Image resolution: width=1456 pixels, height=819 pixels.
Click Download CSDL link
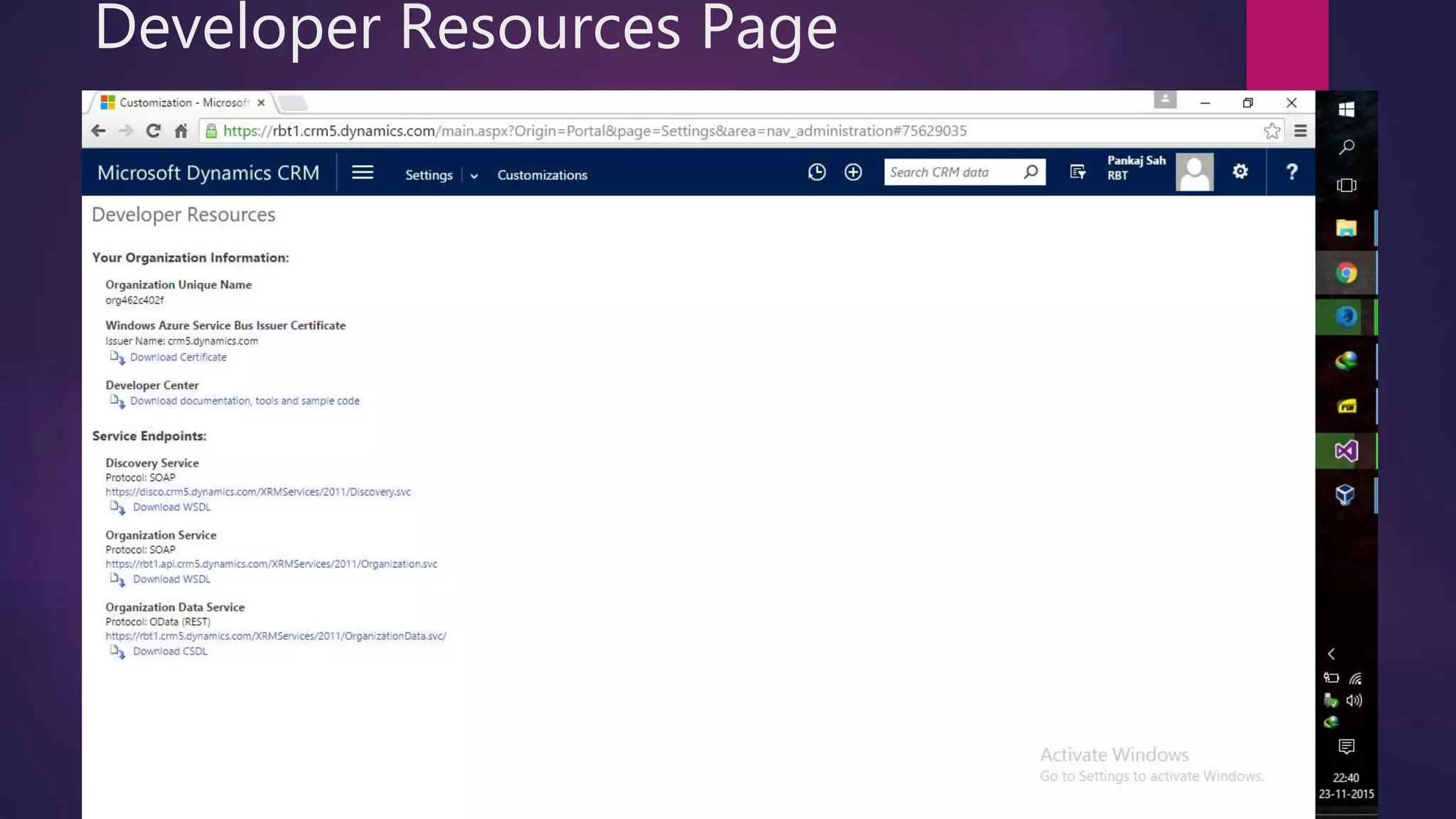[x=170, y=652]
